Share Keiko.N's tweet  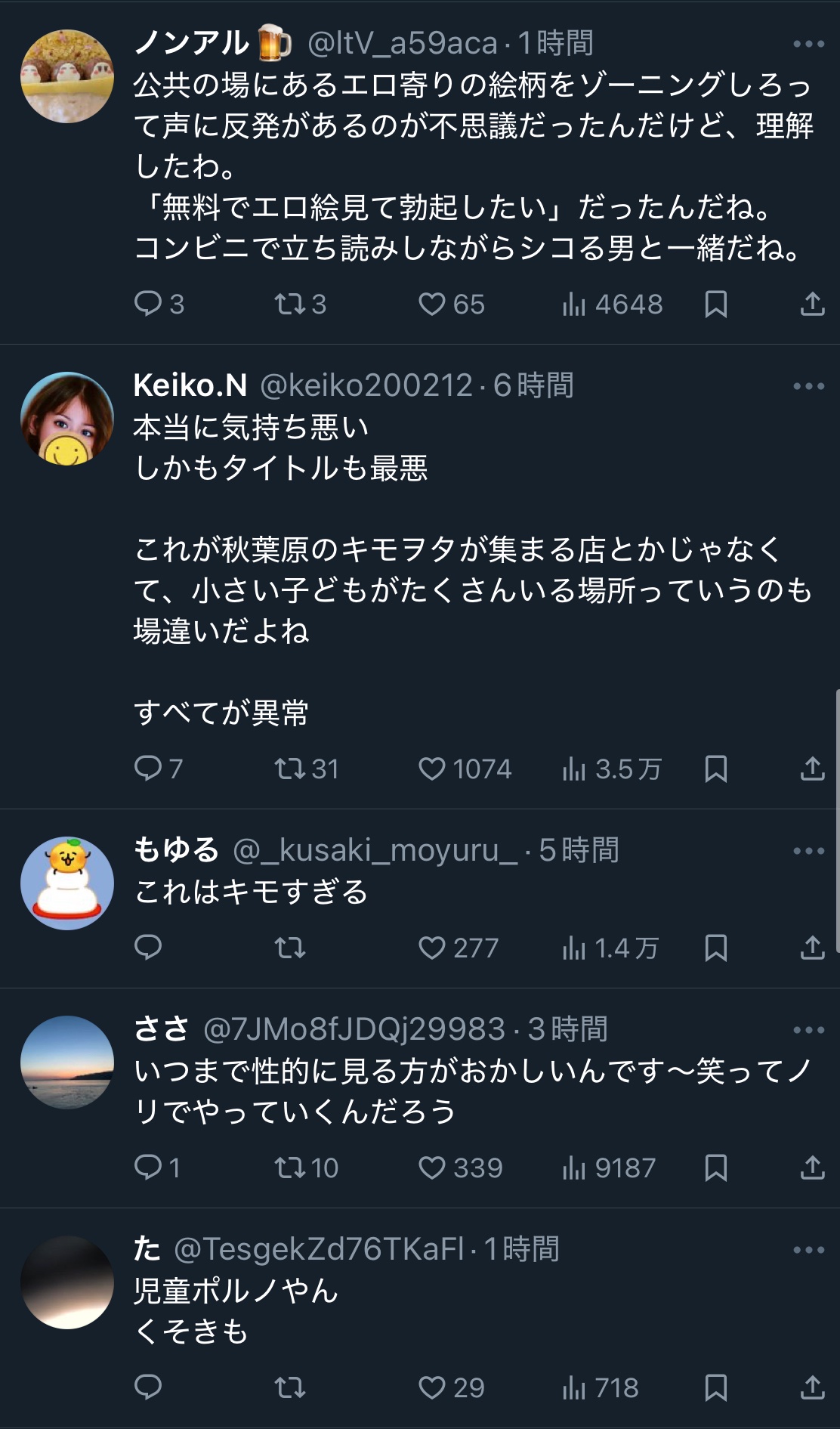pyautogui.click(x=812, y=769)
